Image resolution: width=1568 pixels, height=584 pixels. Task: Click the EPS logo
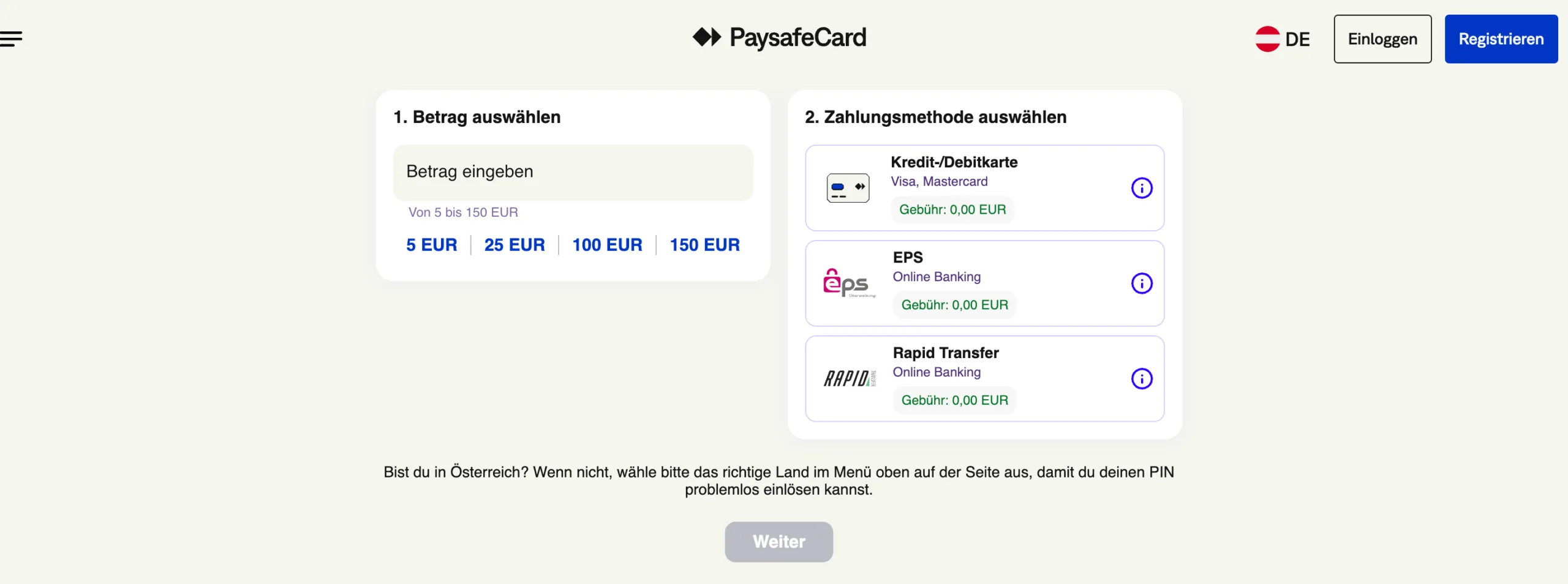pos(847,282)
